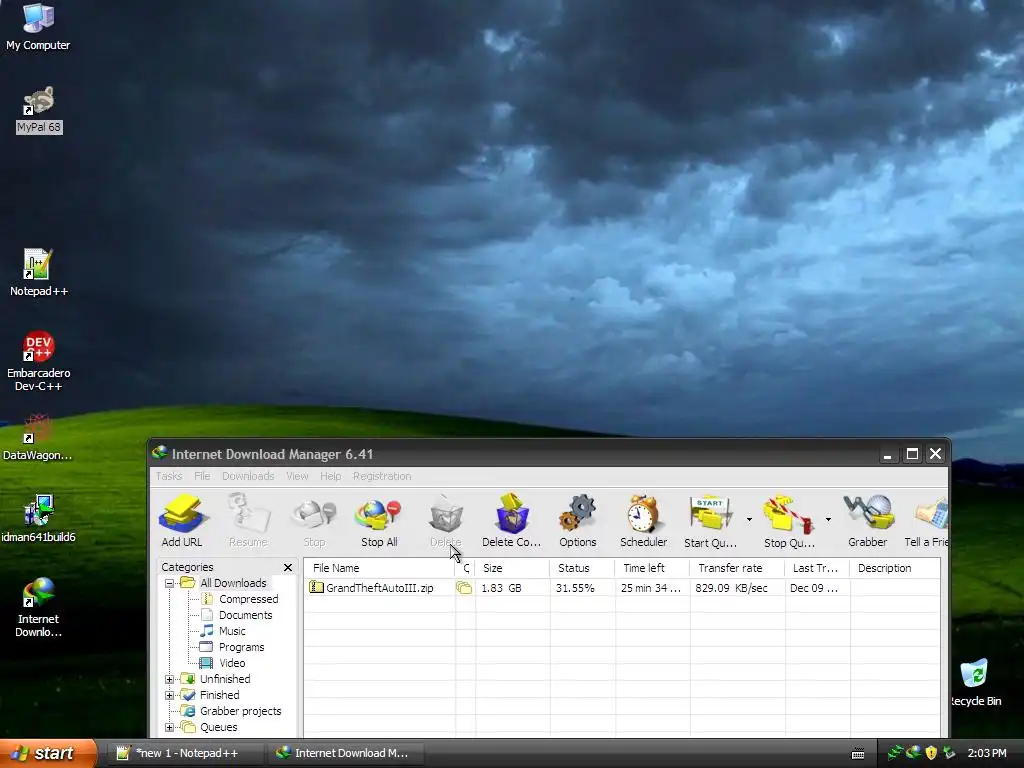1024x768 pixels.
Task: Expand the Finished tree node
Action: pos(169,695)
